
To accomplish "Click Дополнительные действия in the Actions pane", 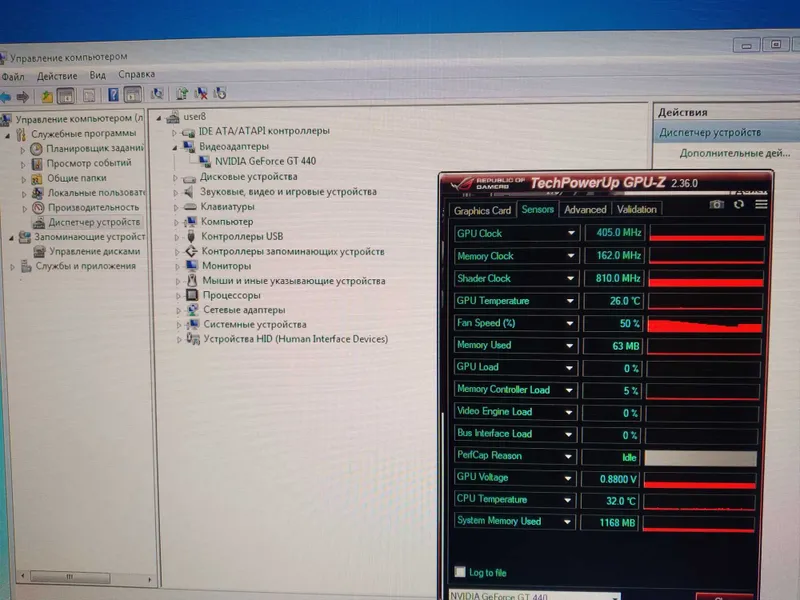I will click(734, 153).
